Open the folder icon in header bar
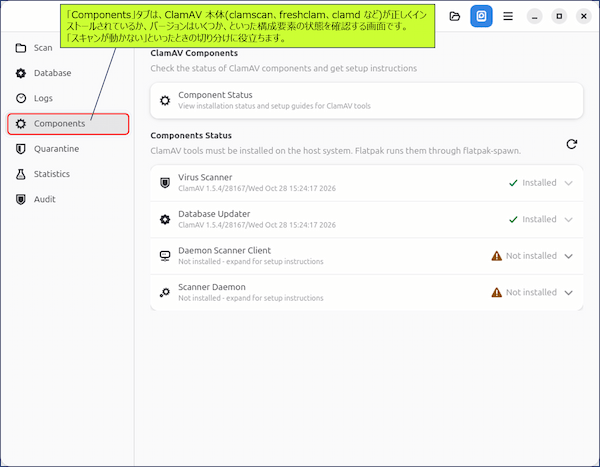The width and height of the screenshot is (600, 467). pos(455,16)
